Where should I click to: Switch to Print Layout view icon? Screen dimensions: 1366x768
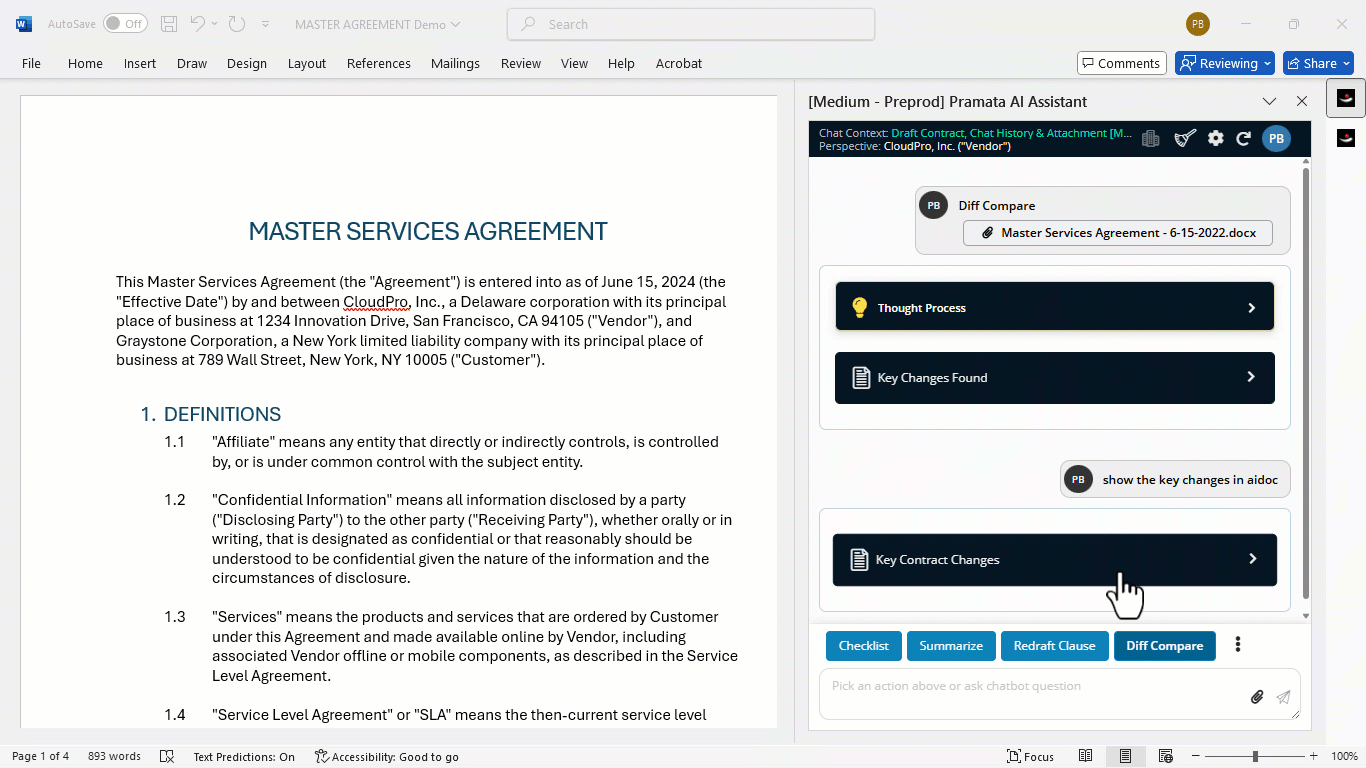[1125, 756]
